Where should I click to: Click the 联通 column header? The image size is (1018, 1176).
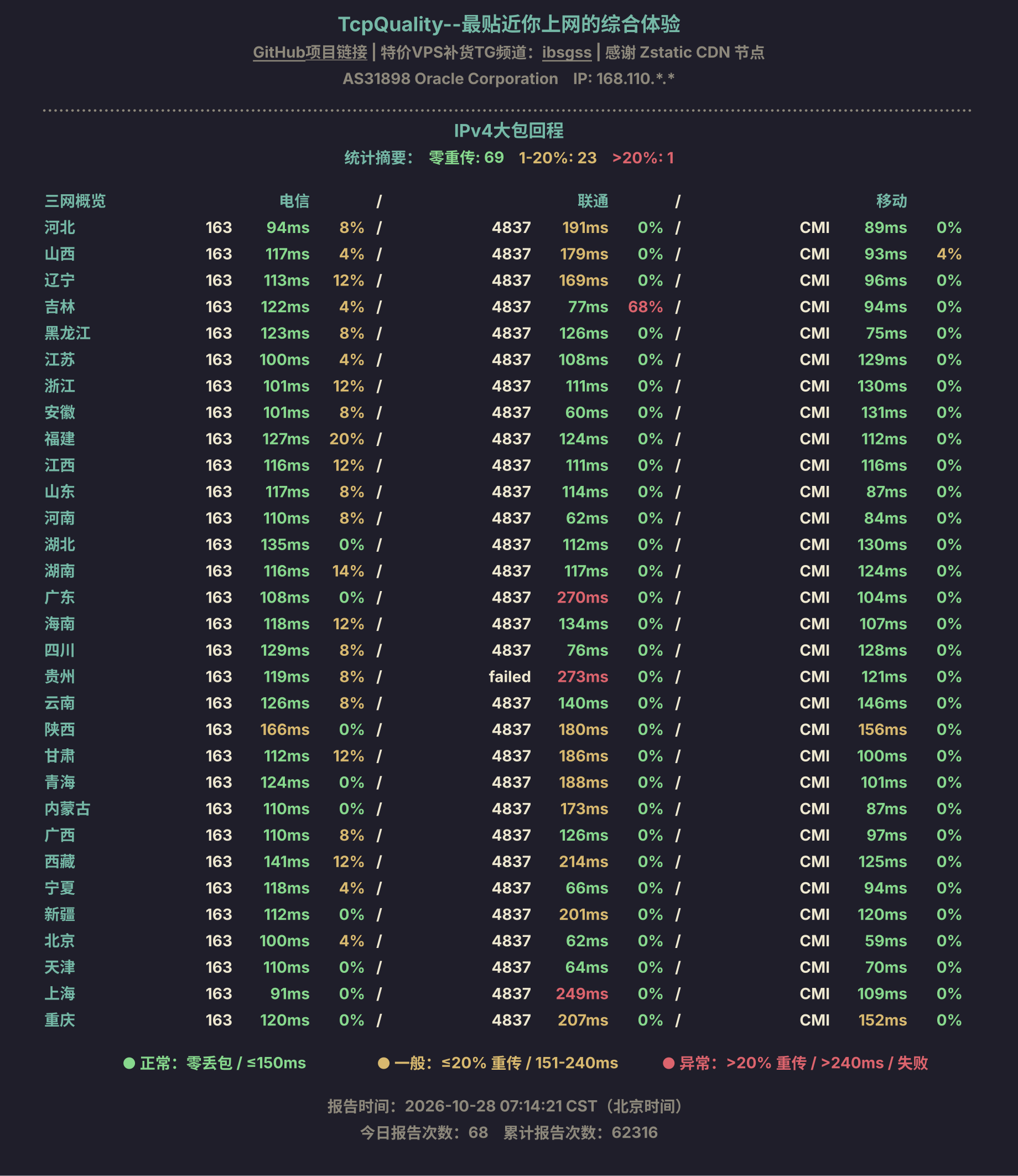(593, 201)
